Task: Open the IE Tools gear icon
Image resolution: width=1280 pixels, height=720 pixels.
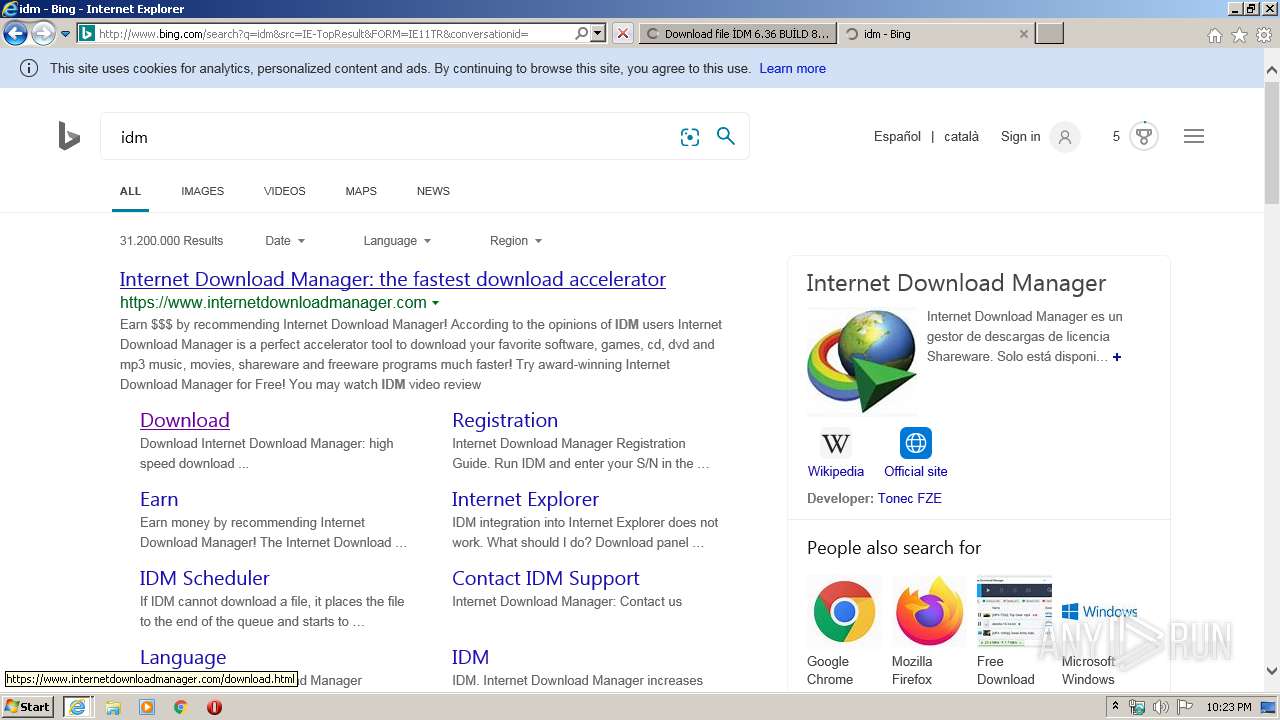Action: (1264, 35)
